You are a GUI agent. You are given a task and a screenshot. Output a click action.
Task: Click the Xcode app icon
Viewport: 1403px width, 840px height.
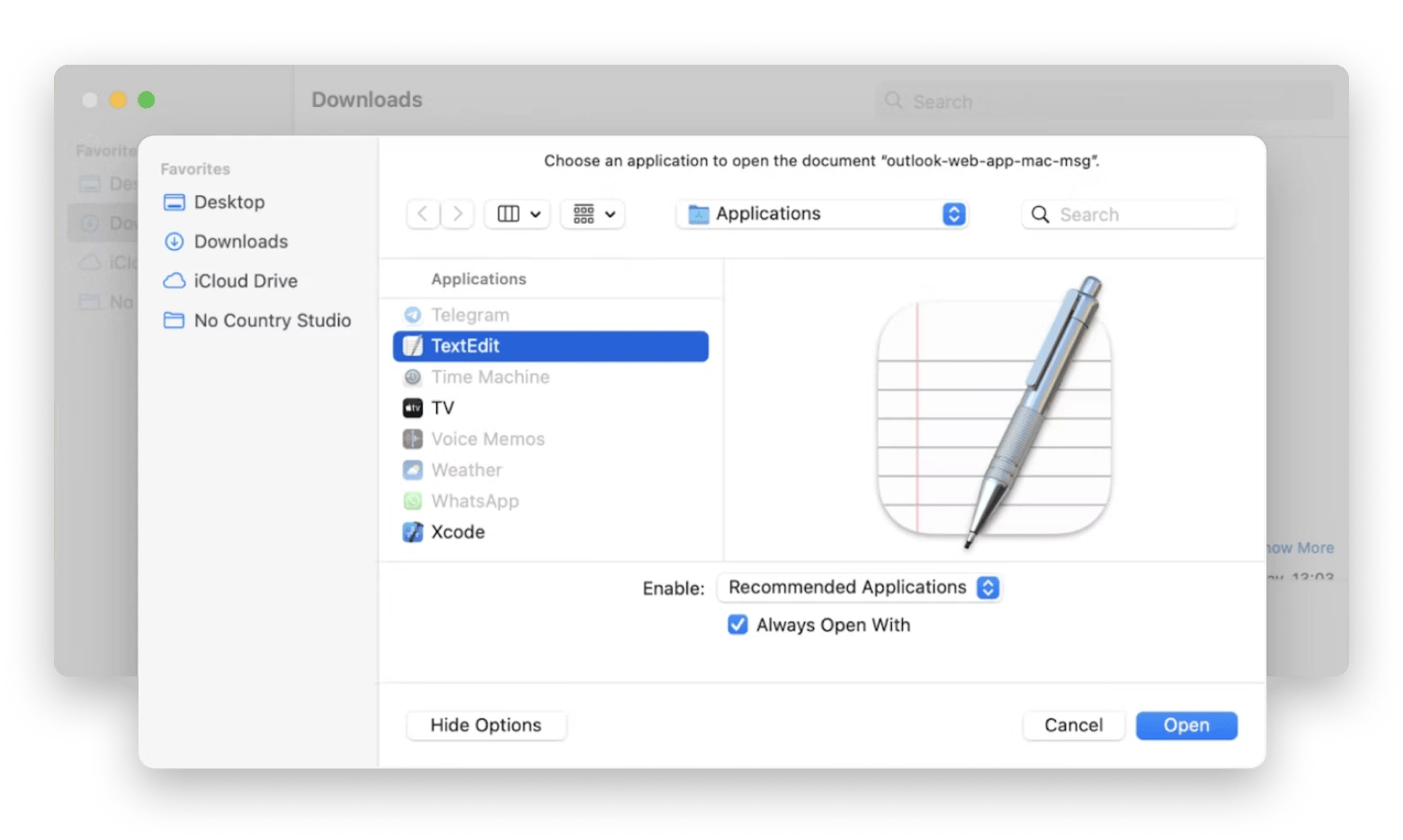(x=413, y=532)
